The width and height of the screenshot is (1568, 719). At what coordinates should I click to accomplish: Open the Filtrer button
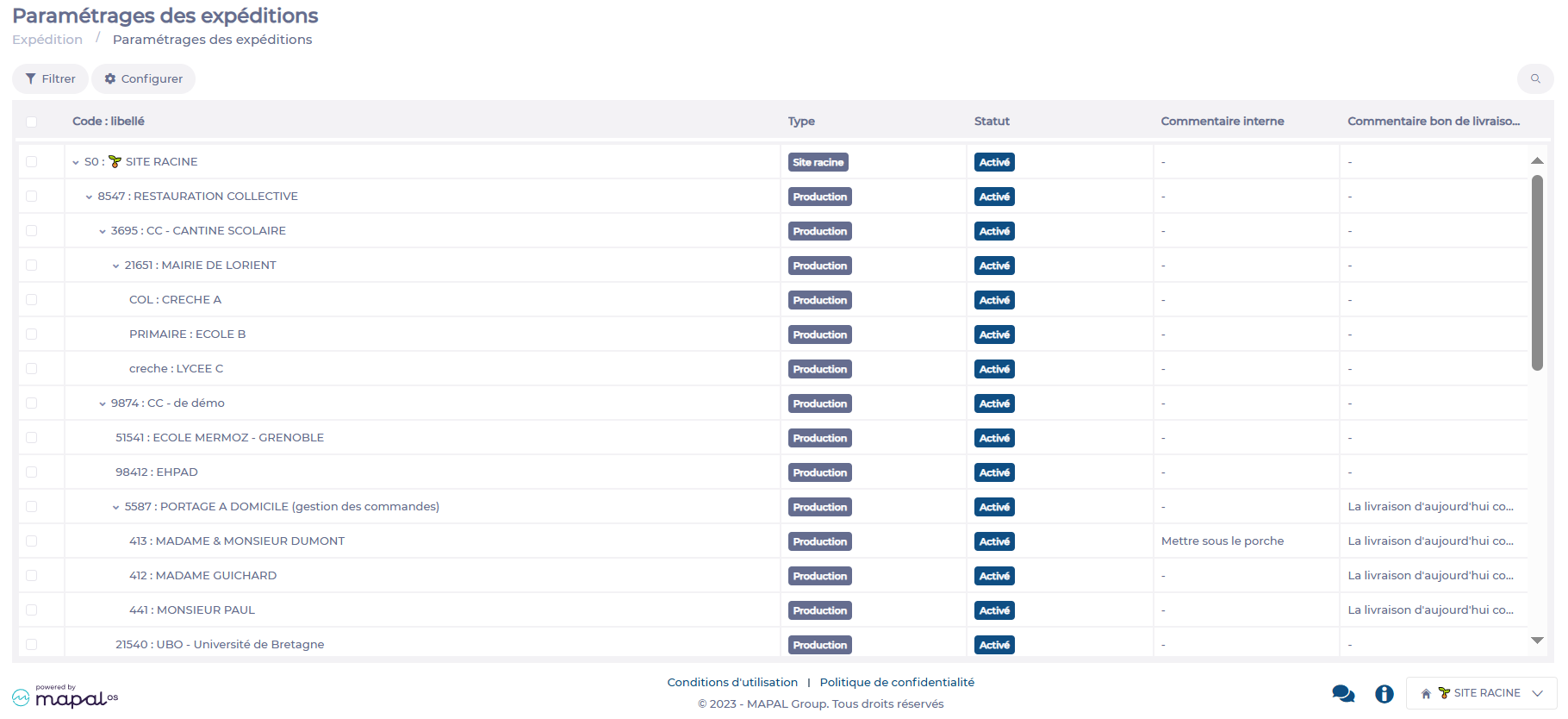pos(50,78)
